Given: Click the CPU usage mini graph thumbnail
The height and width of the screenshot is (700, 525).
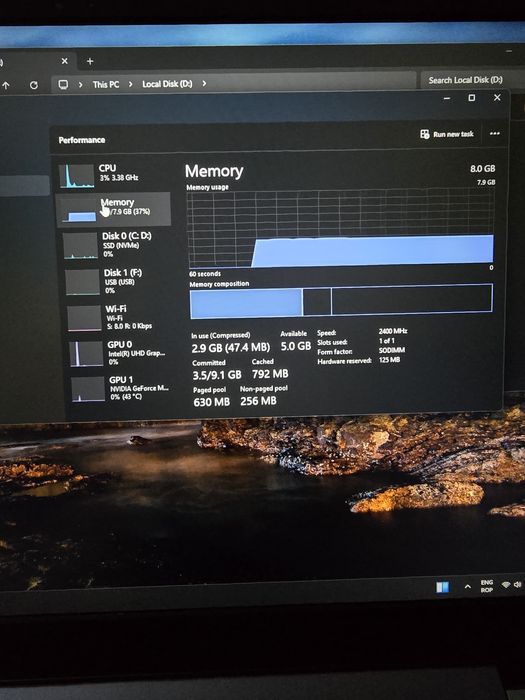Looking at the screenshot, I should point(77,176).
